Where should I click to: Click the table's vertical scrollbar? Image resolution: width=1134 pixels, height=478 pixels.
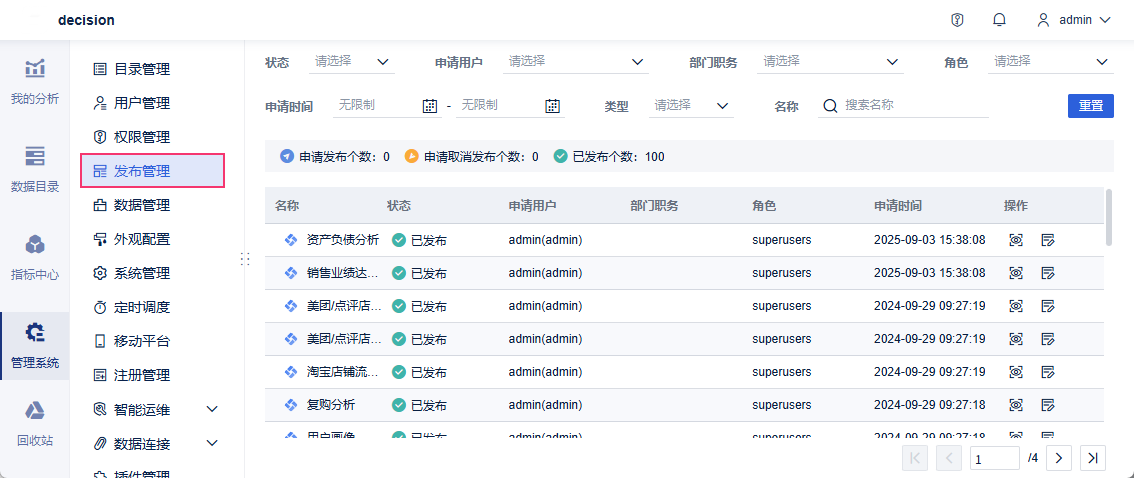coord(1109,217)
